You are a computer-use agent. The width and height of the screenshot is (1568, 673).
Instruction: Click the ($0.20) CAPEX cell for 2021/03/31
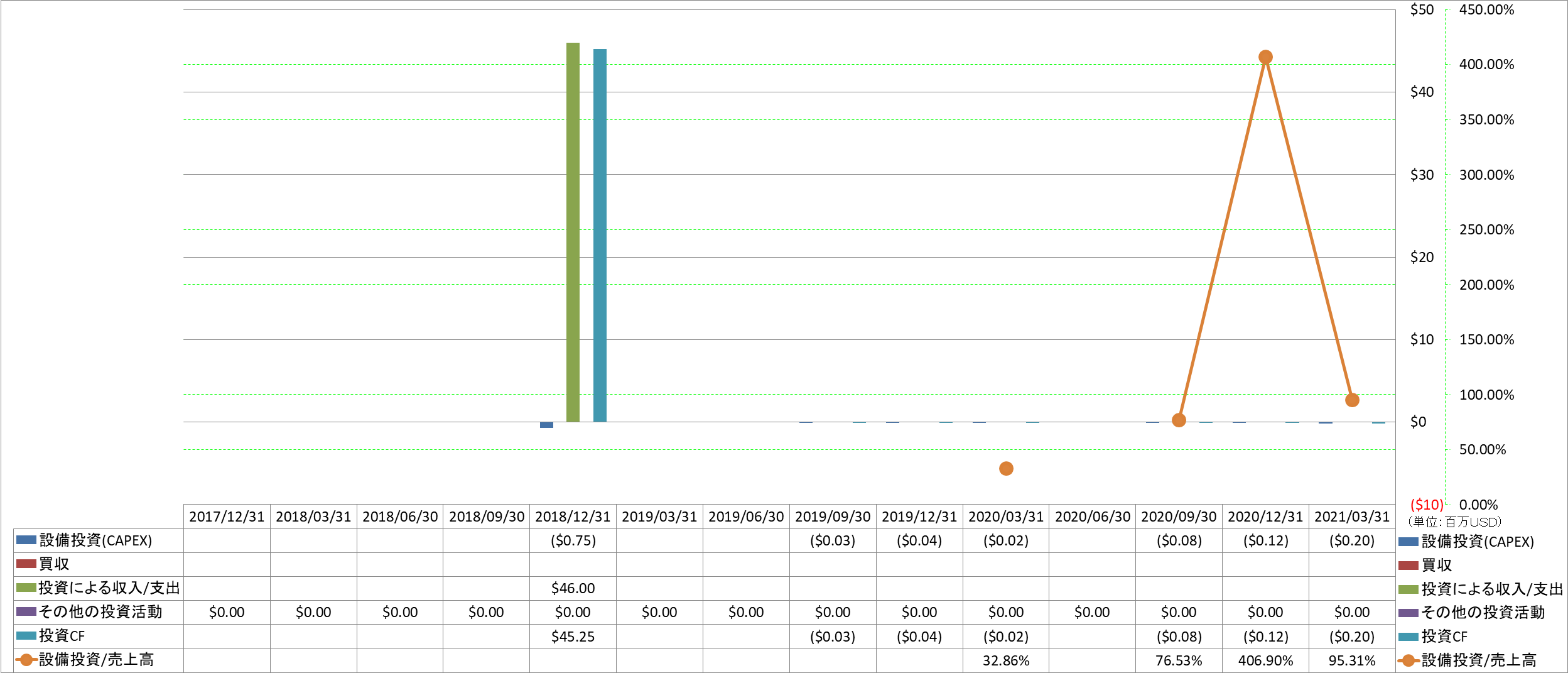point(1352,540)
